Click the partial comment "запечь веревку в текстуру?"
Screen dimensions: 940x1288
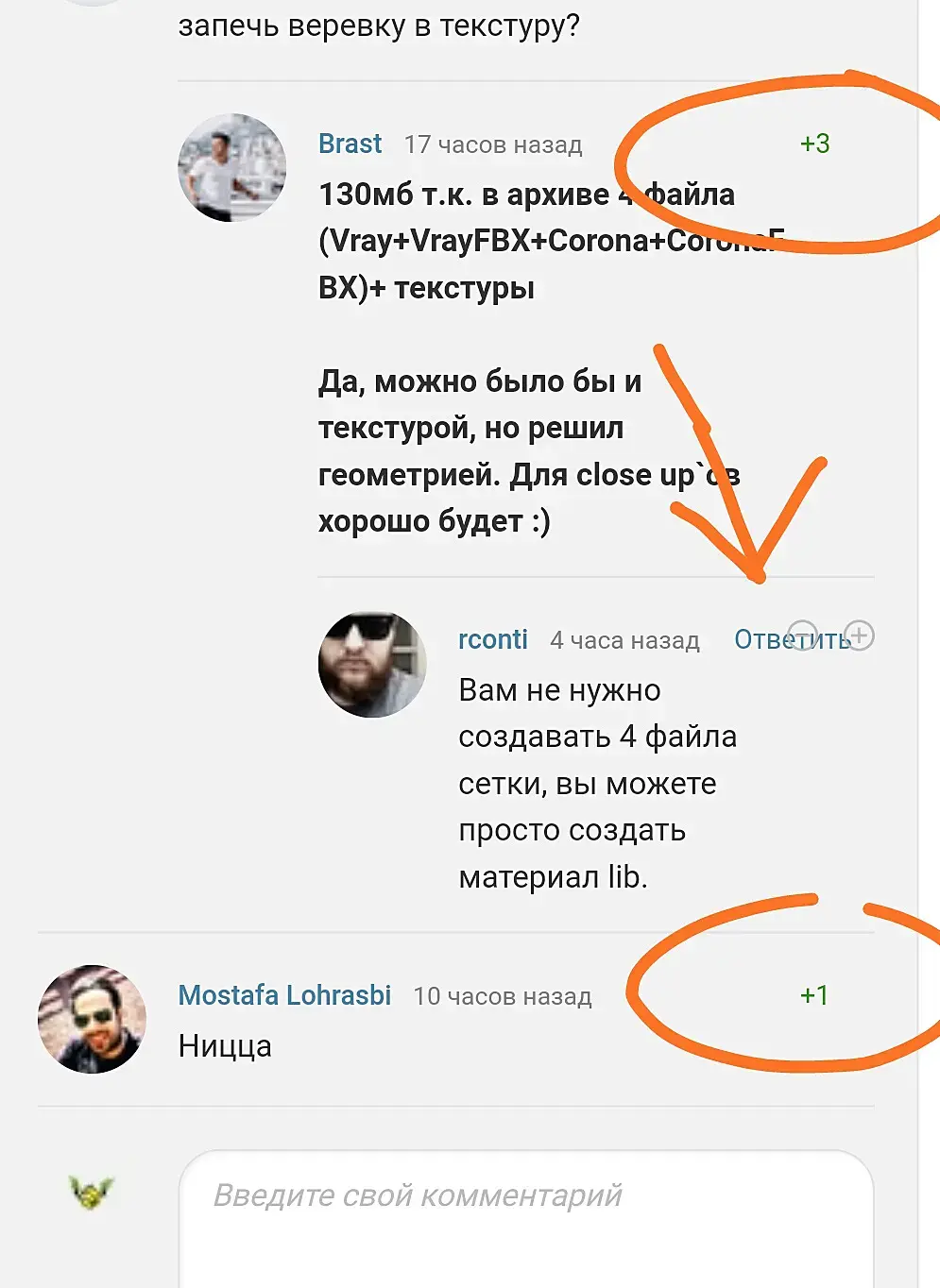379,25
